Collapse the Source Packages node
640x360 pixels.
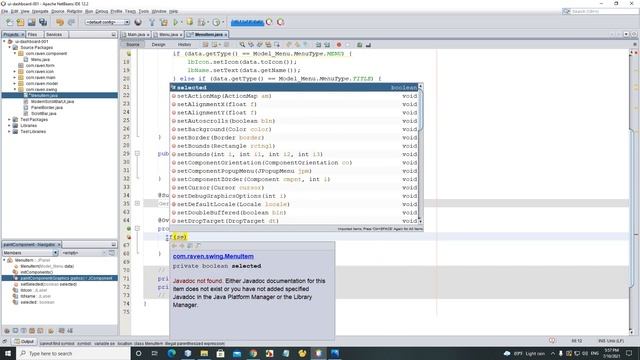10,47
